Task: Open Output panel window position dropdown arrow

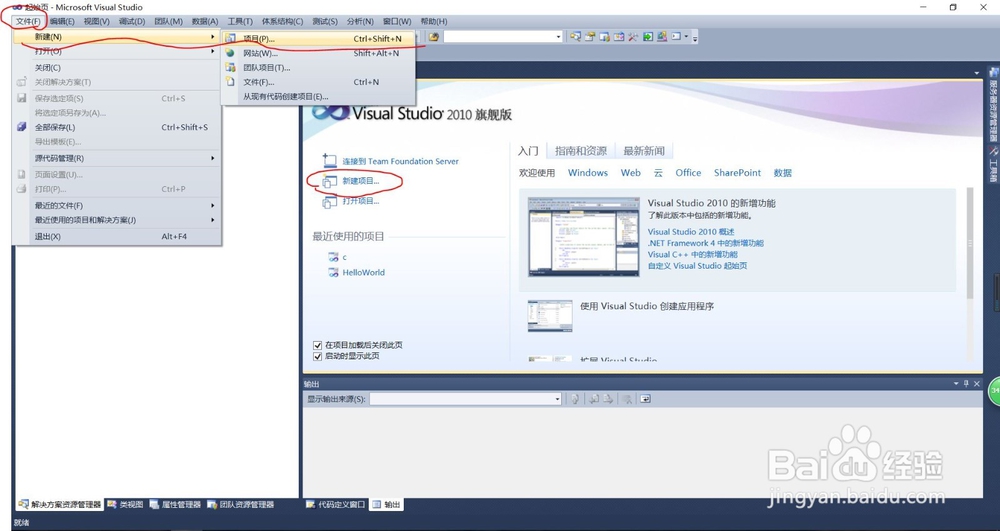Action: point(956,384)
